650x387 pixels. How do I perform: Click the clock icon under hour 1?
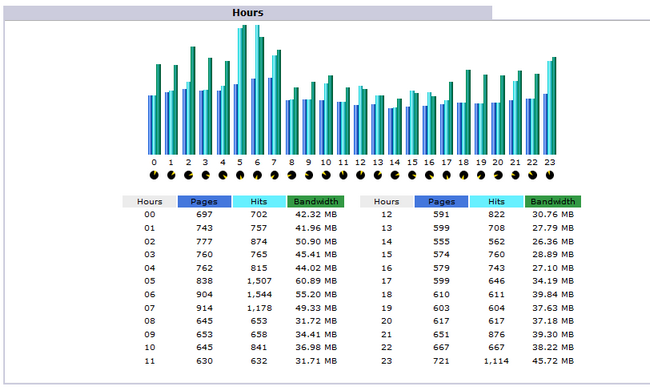[x=171, y=175]
